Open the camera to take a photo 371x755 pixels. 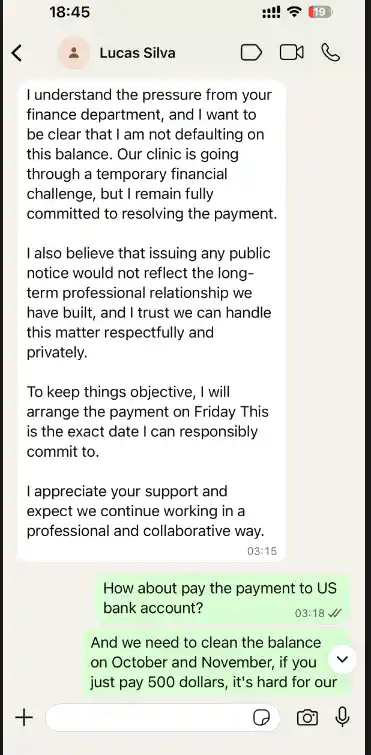coord(307,718)
